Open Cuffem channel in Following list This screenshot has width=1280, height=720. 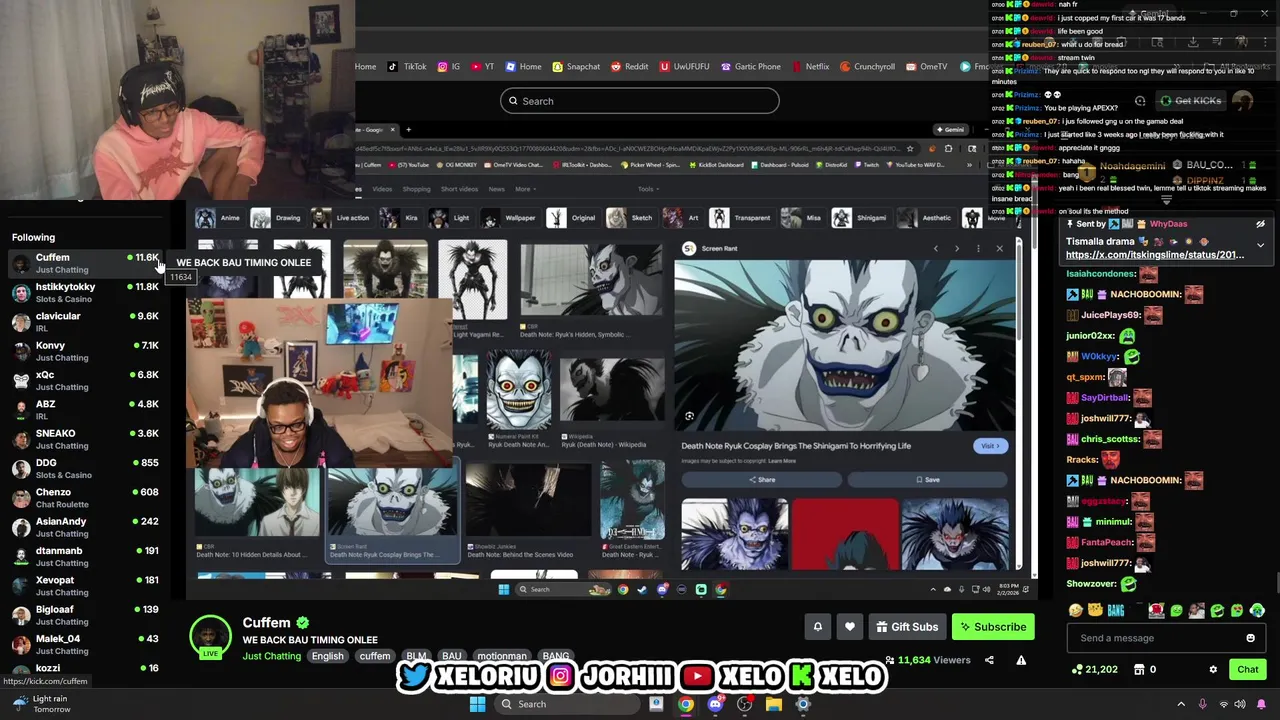point(85,263)
